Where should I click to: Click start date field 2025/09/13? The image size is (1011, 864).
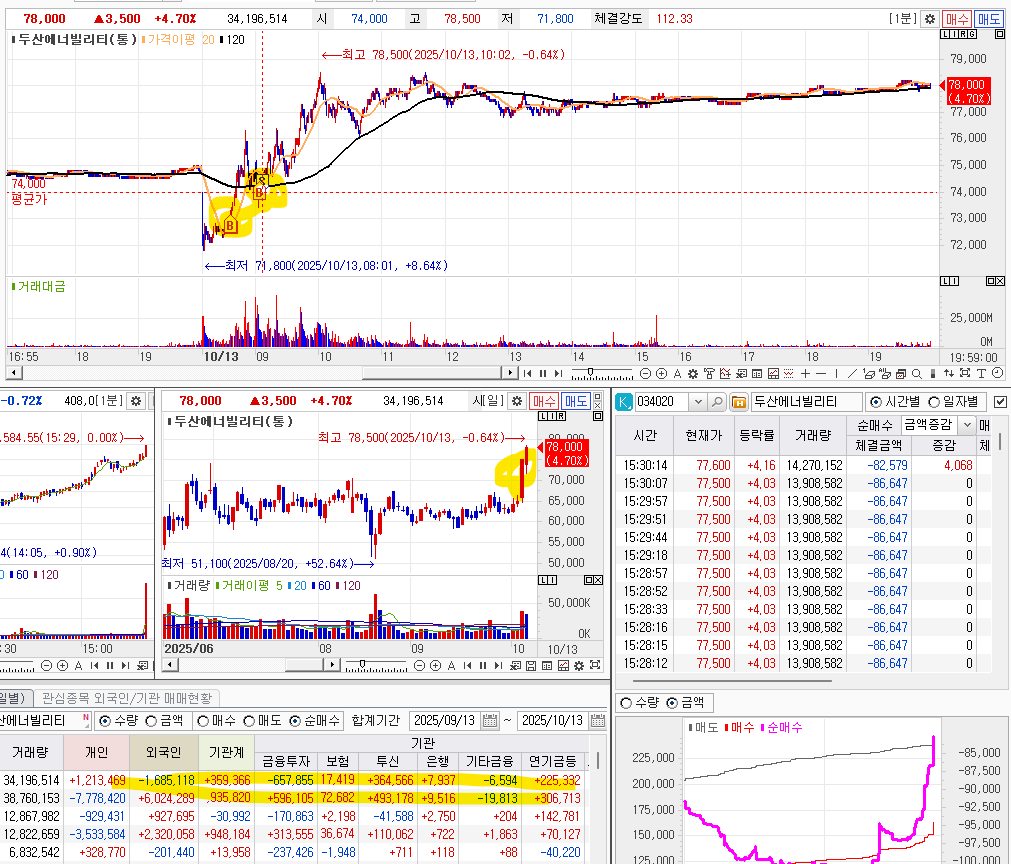[x=445, y=721]
